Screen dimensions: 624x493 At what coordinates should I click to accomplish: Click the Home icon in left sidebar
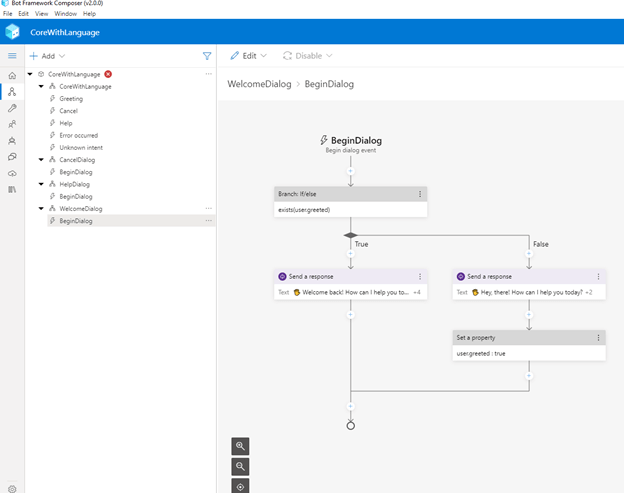(x=12, y=75)
